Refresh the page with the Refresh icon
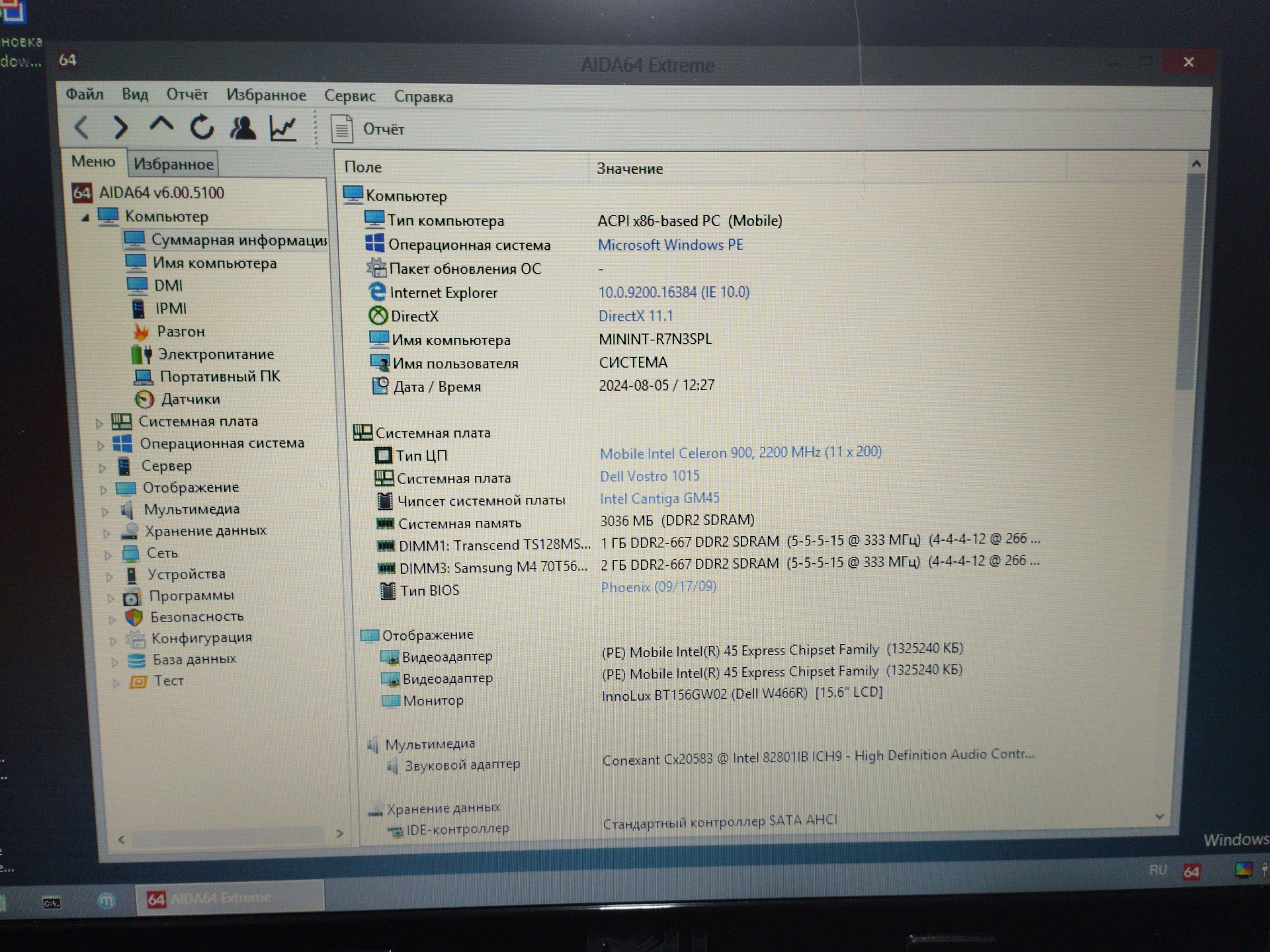Image resolution: width=1270 pixels, height=952 pixels. click(202, 127)
